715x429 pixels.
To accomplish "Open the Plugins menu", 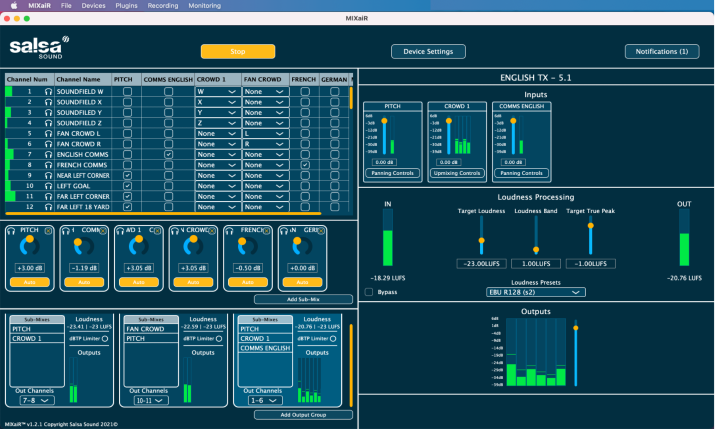I will point(126,5).
